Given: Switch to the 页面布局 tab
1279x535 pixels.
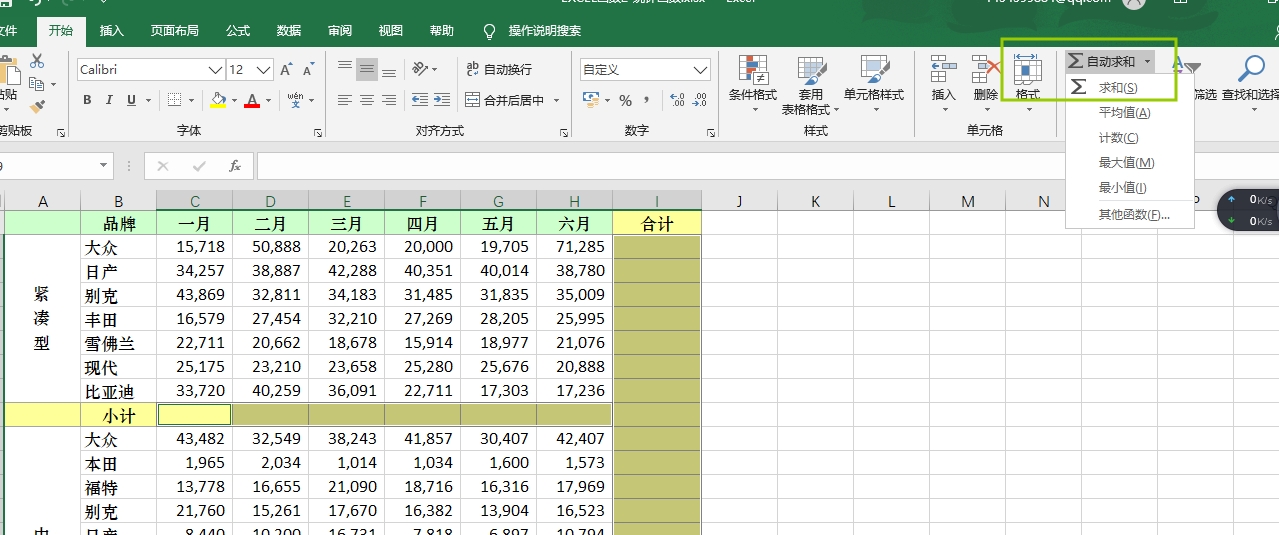Looking at the screenshot, I should (x=175, y=31).
